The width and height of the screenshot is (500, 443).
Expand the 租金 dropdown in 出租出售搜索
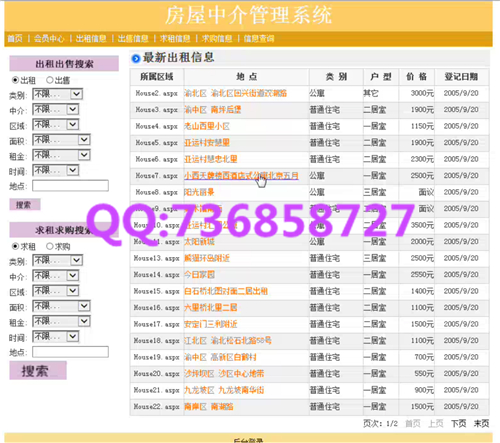click(x=61, y=155)
